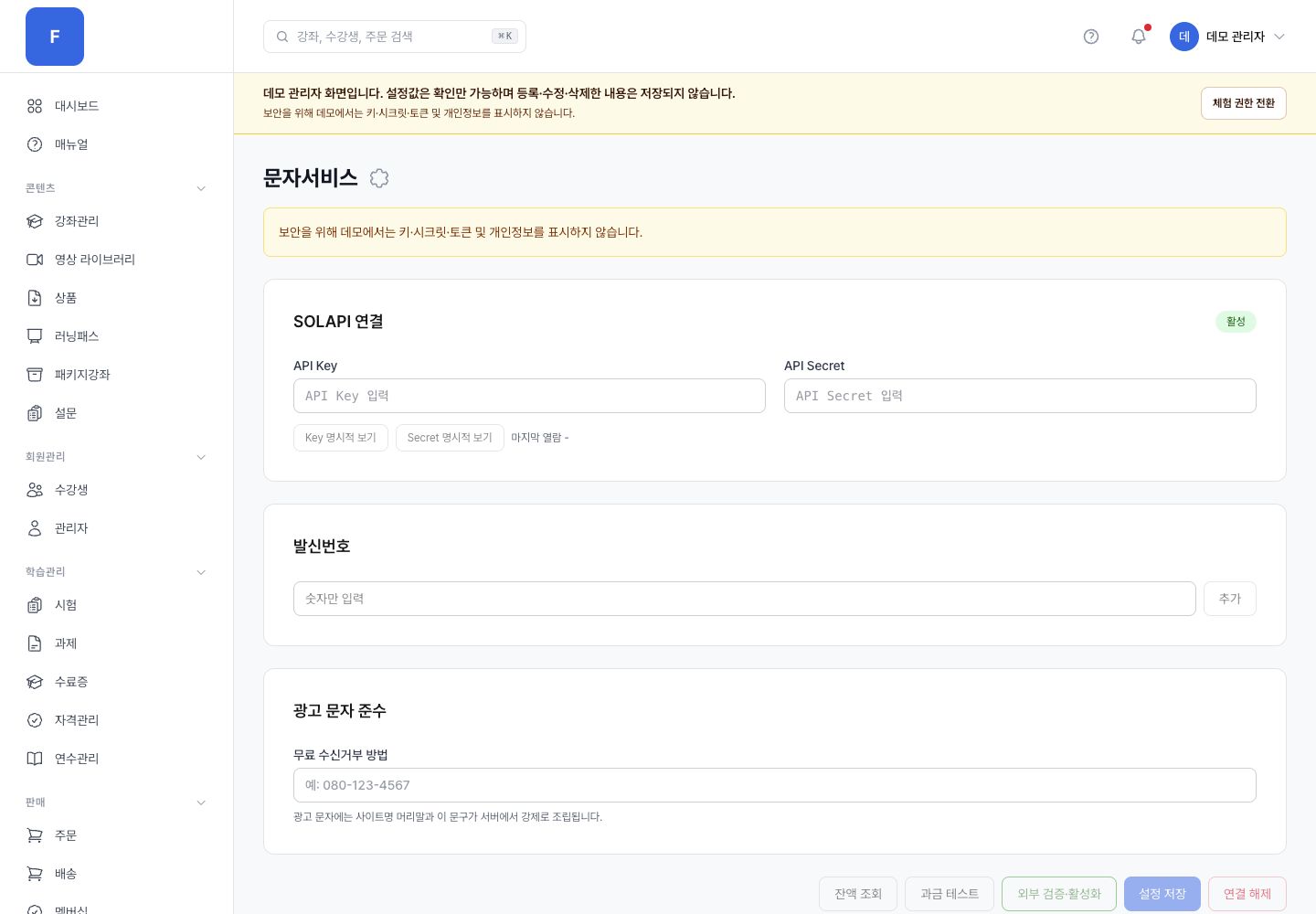Click the 외부 검증·활성화 button
This screenshot has width=1316, height=914.
pyautogui.click(x=1059, y=894)
